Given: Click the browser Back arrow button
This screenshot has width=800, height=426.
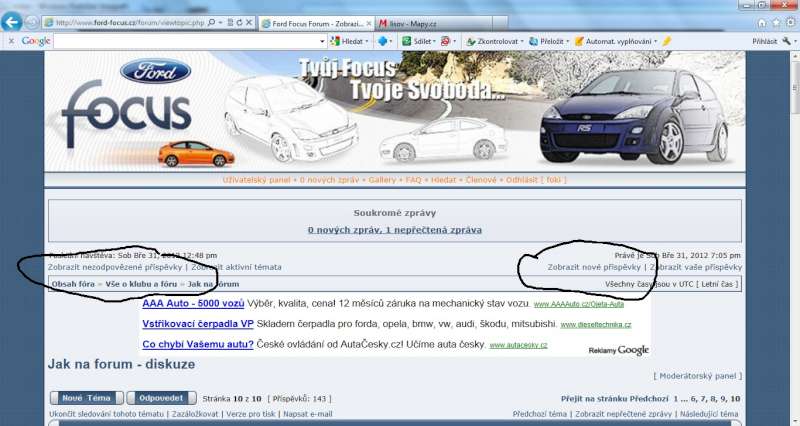Looking at the screenshot, I should coord(13,22).
